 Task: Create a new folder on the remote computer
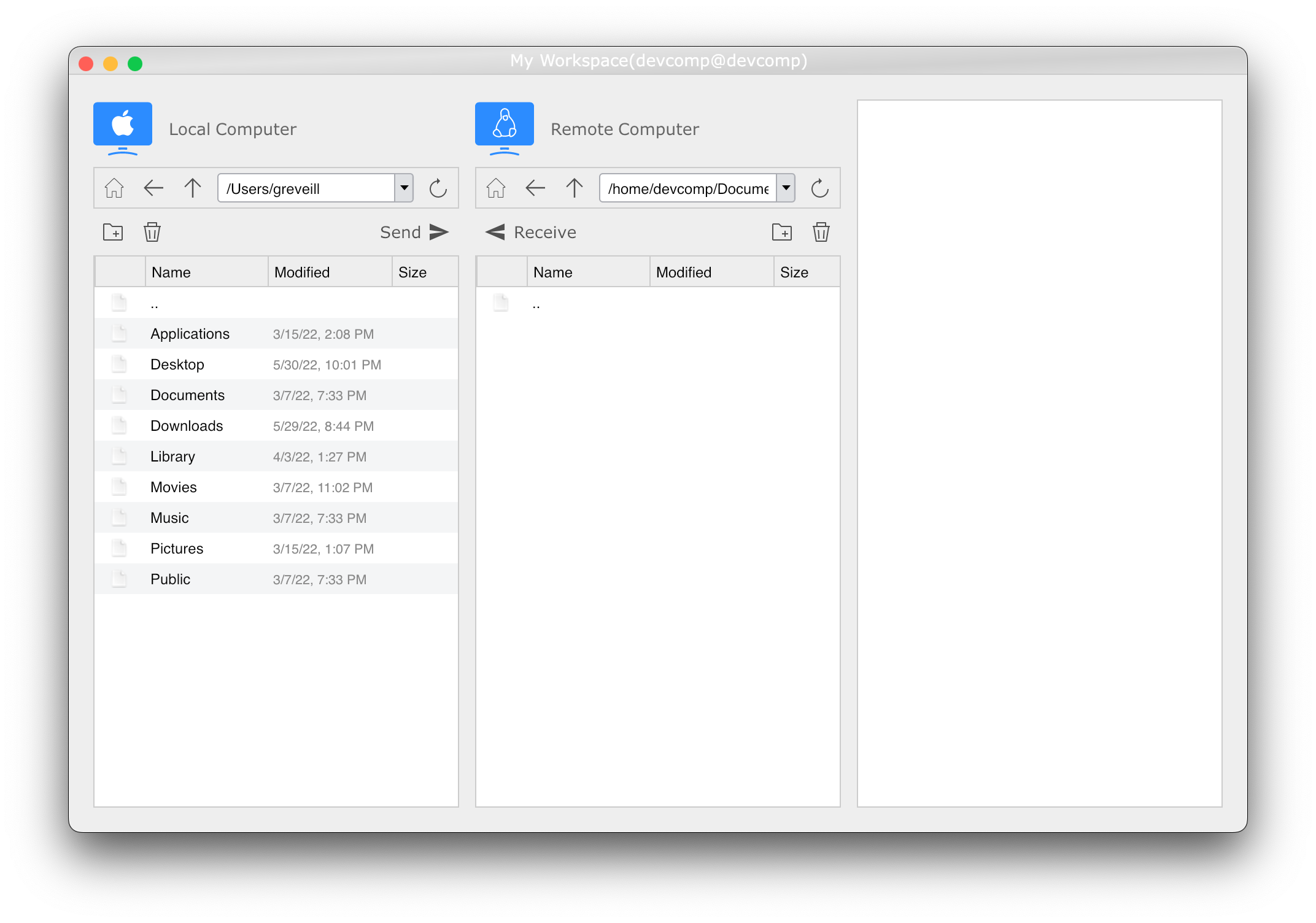tap(782, 232)
